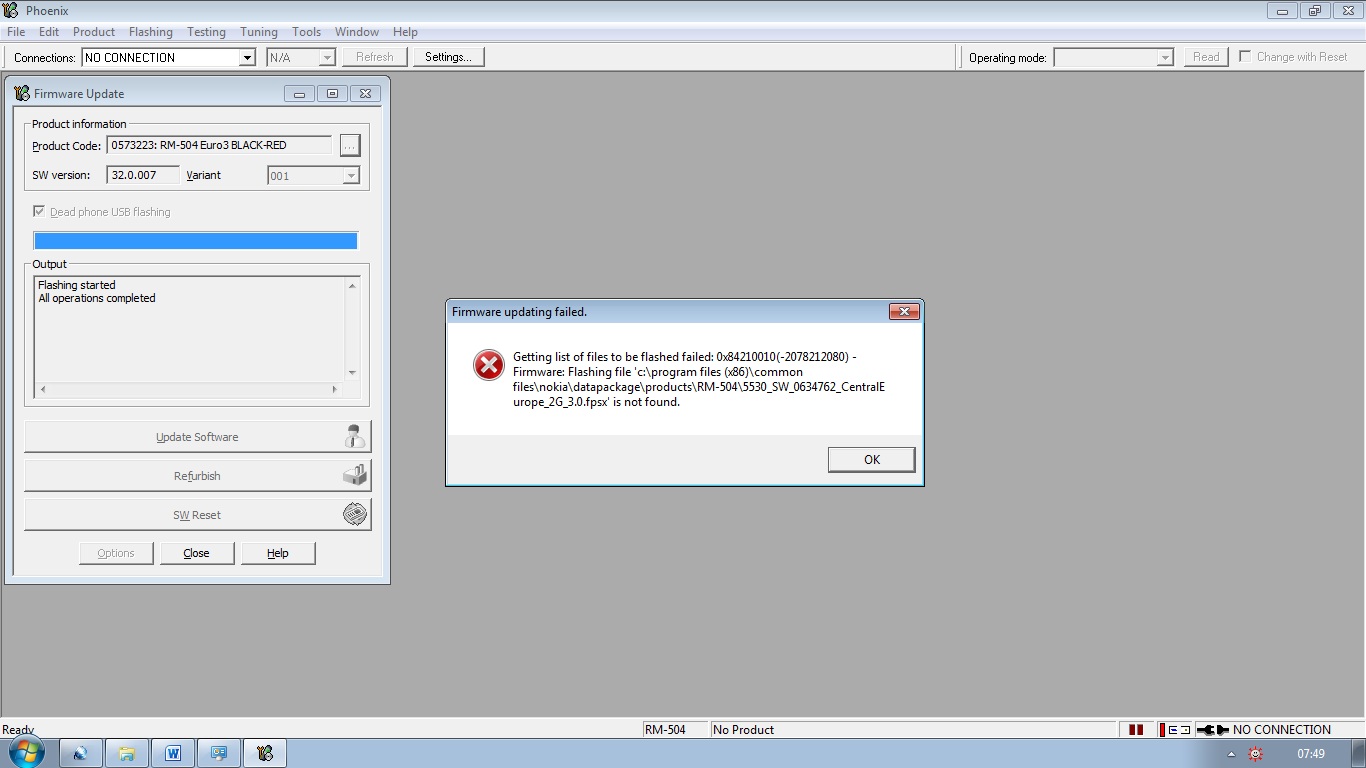Close the Firmware Update child window with X
The height and width of the screenshot is (768, 1366).
[x=365, y=93]
